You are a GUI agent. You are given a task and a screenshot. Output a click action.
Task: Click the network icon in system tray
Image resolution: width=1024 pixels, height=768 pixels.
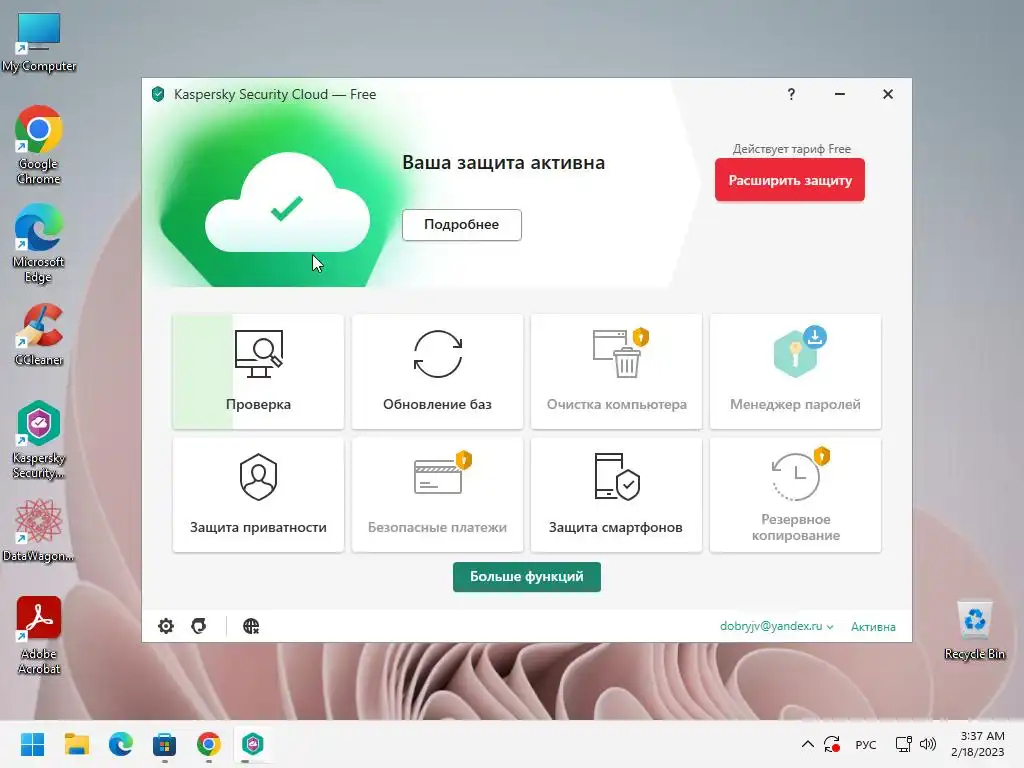pos(904,744)
